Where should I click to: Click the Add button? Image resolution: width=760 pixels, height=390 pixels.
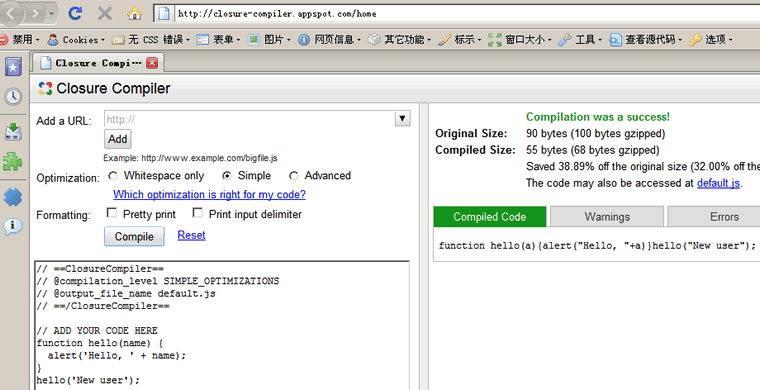(x=118, y=139)
